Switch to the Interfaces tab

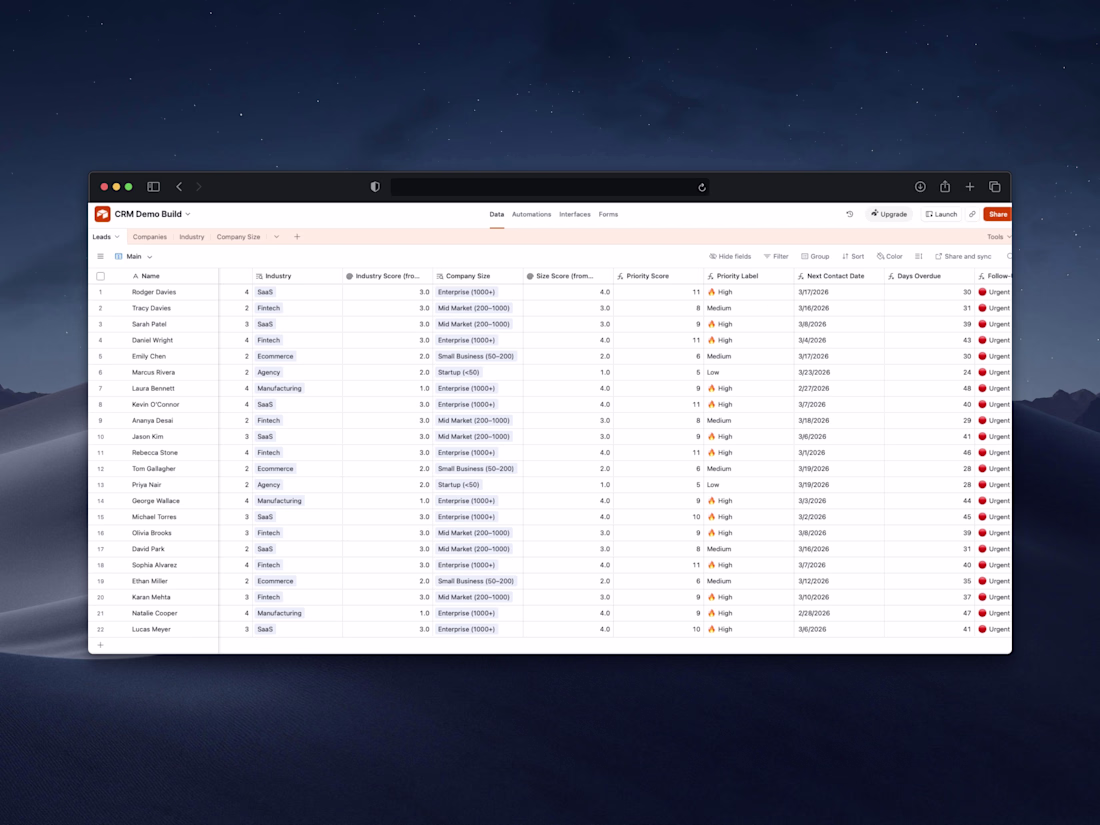[575, 214]
